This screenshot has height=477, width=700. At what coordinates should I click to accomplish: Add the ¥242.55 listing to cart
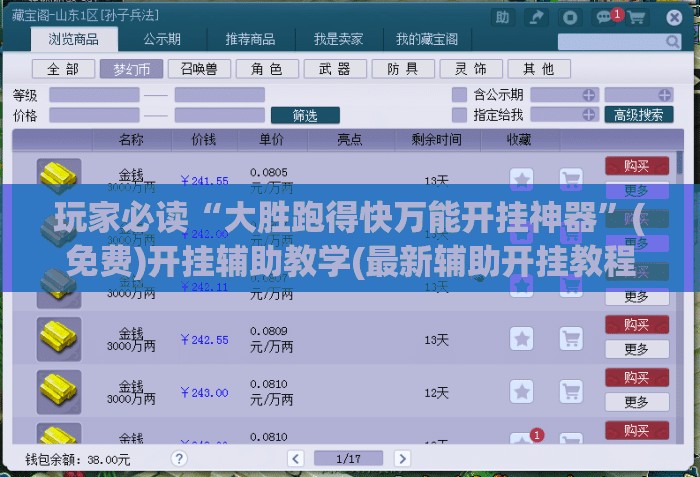pyautogui.click(x=571, y=339)
